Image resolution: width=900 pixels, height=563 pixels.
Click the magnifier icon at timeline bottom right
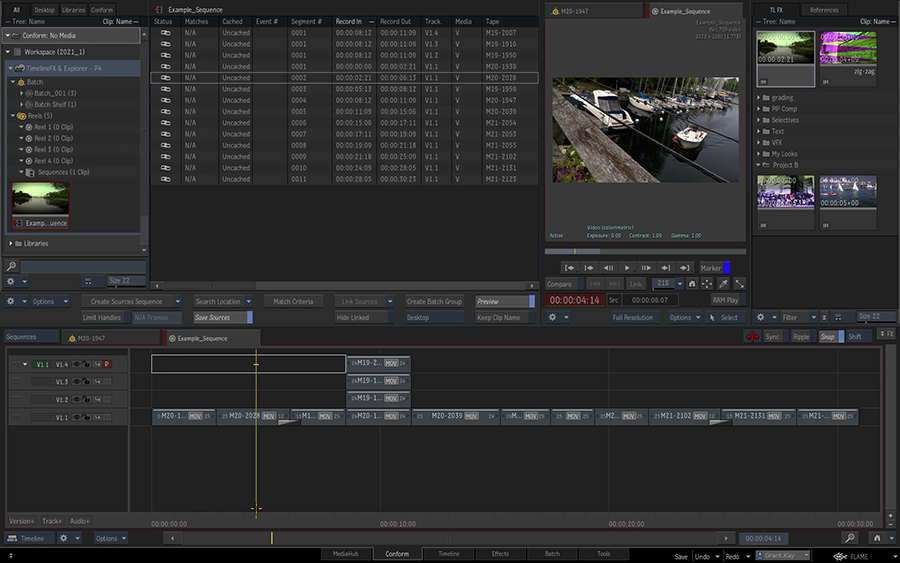point(850,538)
